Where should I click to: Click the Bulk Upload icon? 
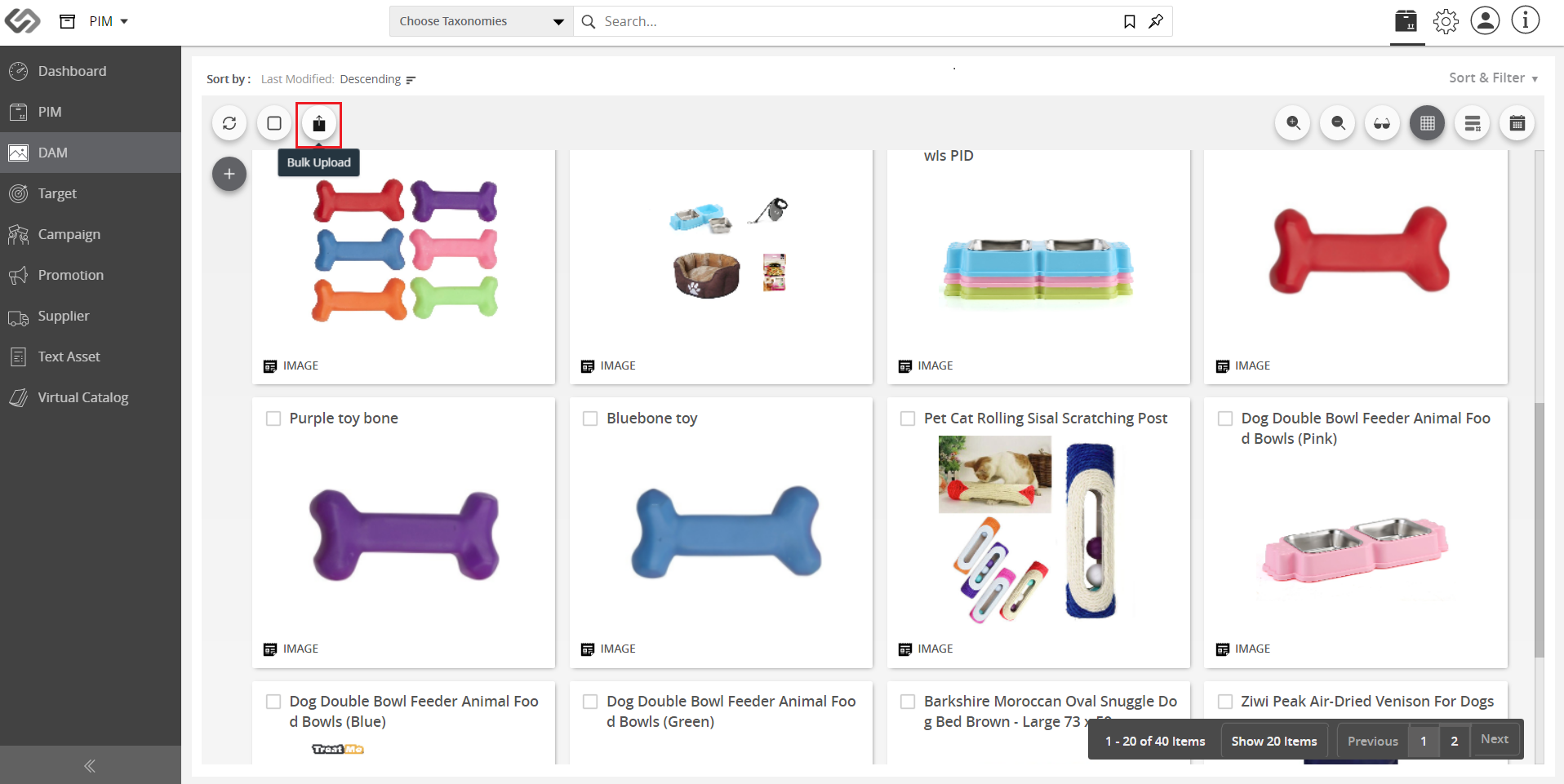pos(319,124)
